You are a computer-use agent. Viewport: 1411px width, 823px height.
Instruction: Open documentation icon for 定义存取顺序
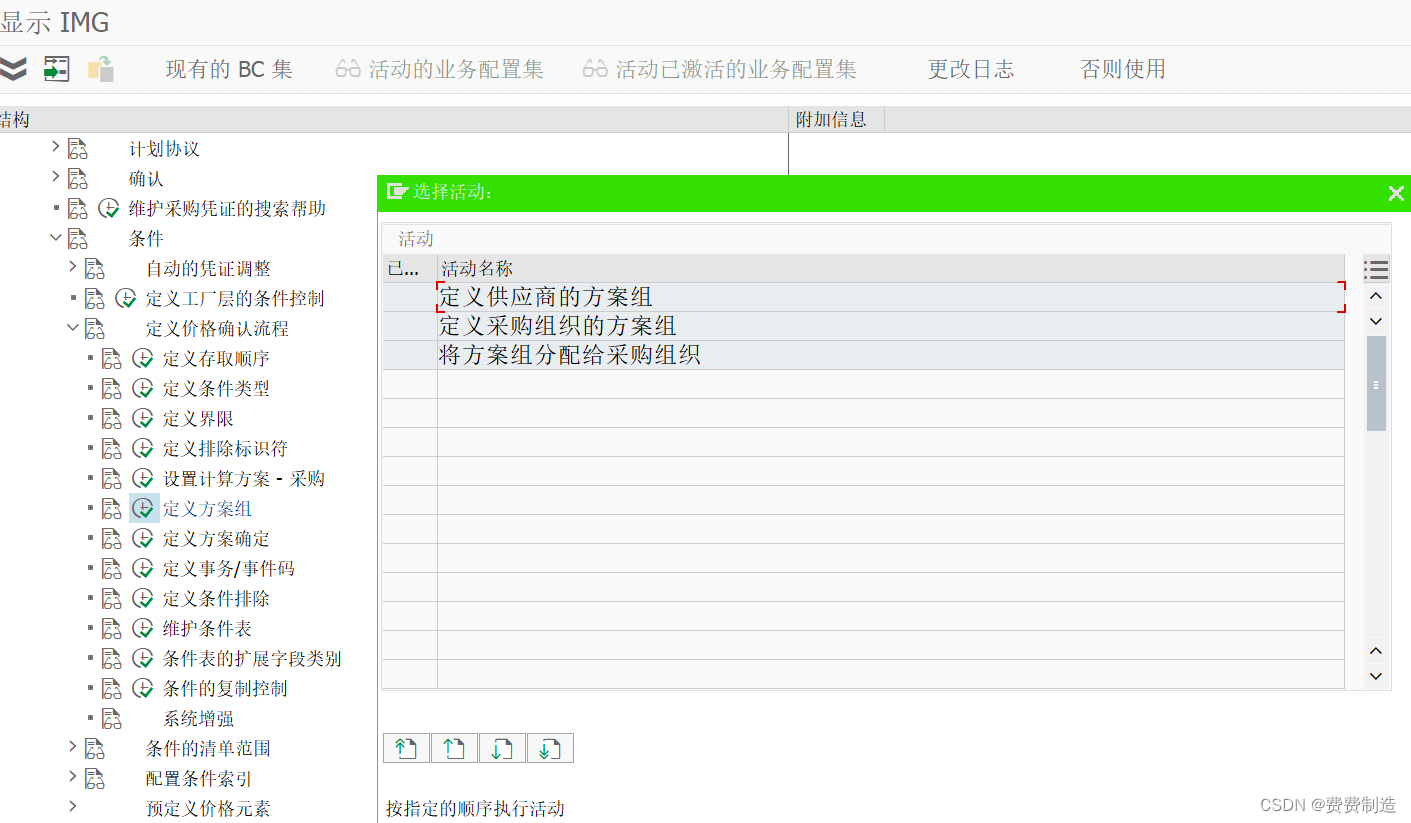click(112, 359)
